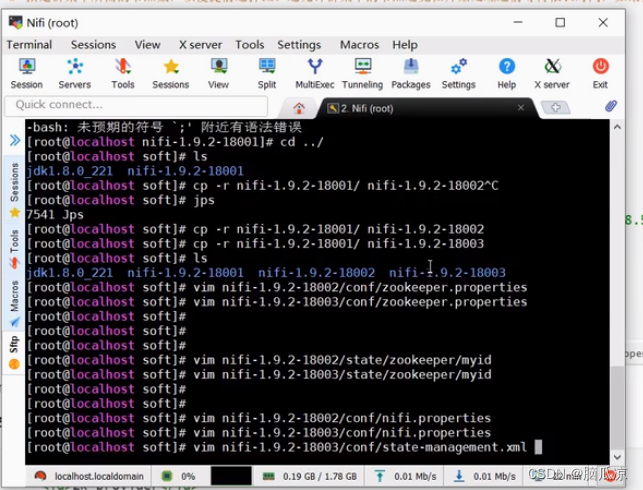Click 'nifi-1.9.2-18002' in second ls output
The width and height of the screenshot is (643, 490).
coord(316,273)
